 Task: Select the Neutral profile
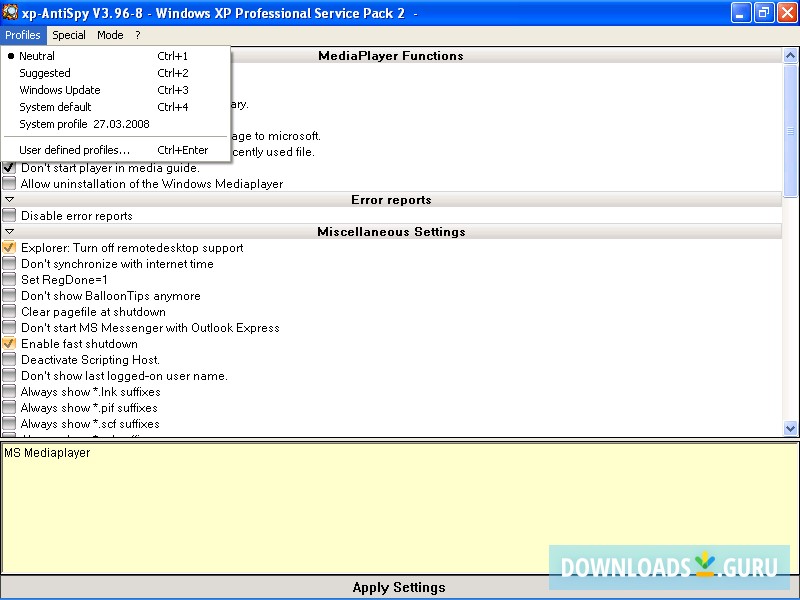(x=116, y=56)
